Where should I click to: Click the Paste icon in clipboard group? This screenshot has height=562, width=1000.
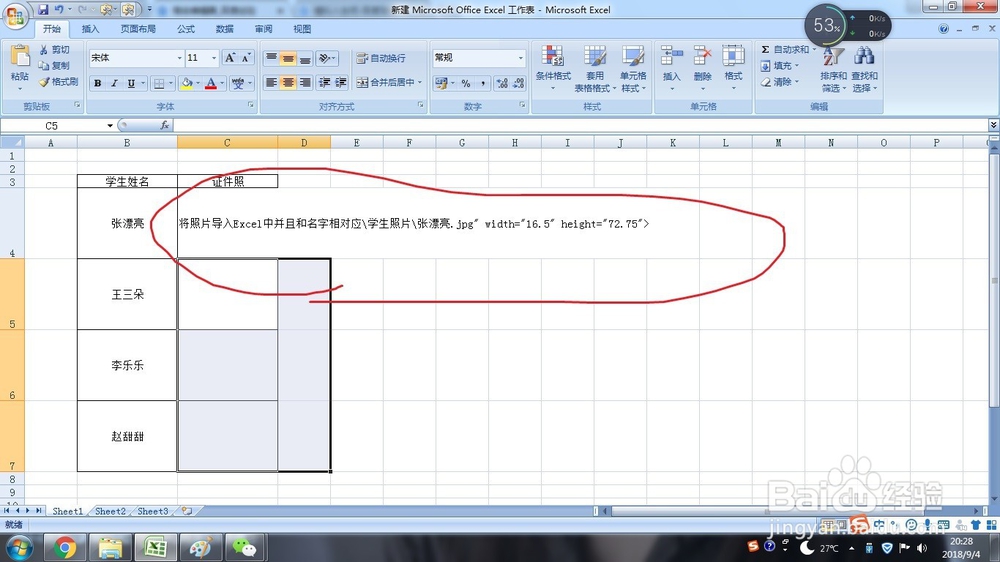[x=20, y=57]
